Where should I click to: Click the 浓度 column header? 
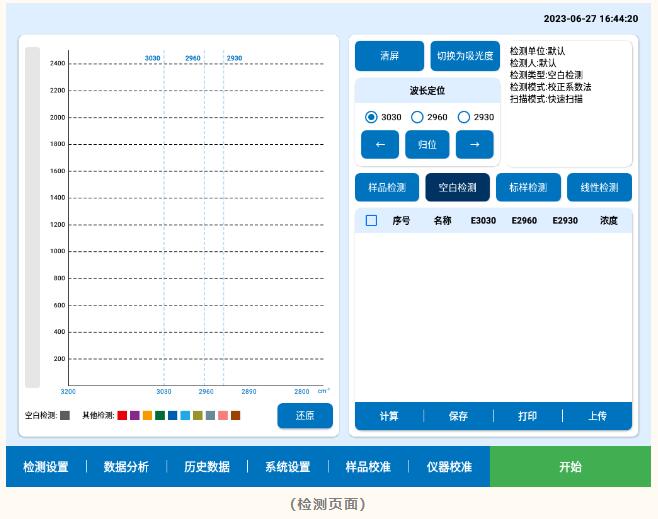608,220
